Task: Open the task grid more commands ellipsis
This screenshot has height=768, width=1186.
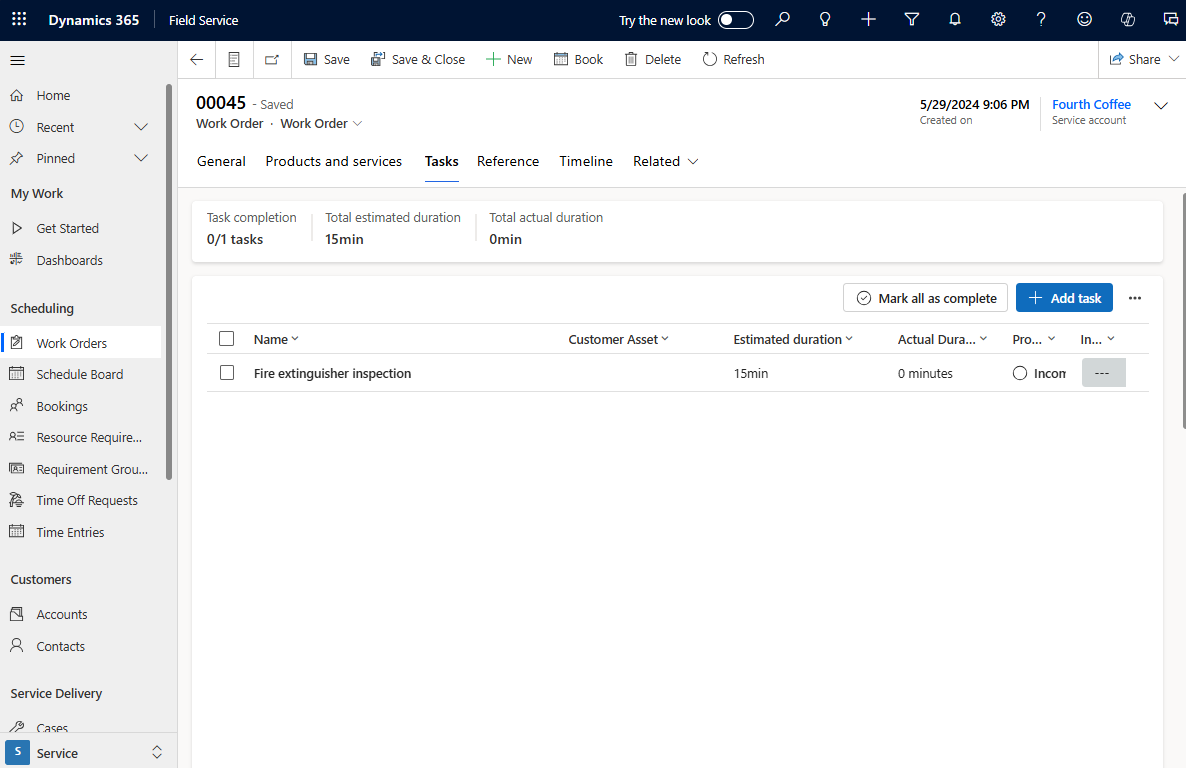Action: [x=1135, y=298]
